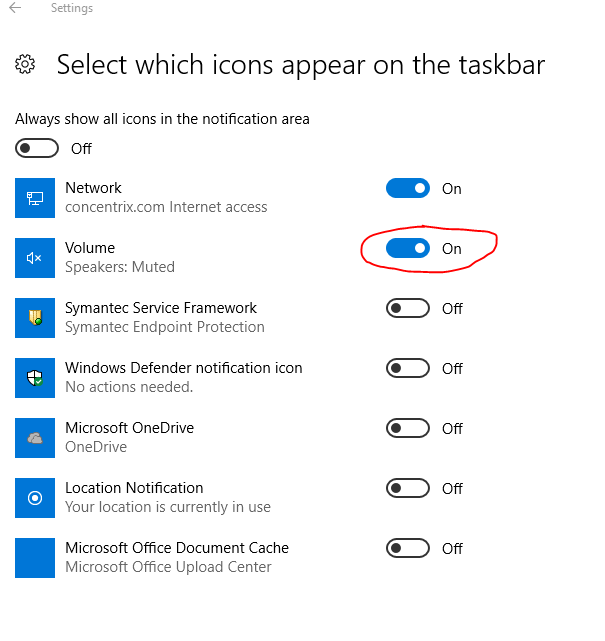This screenshot has width=605, height=641.
Task: Enable the Location Notification toggle
Action: tap(408, 488)
